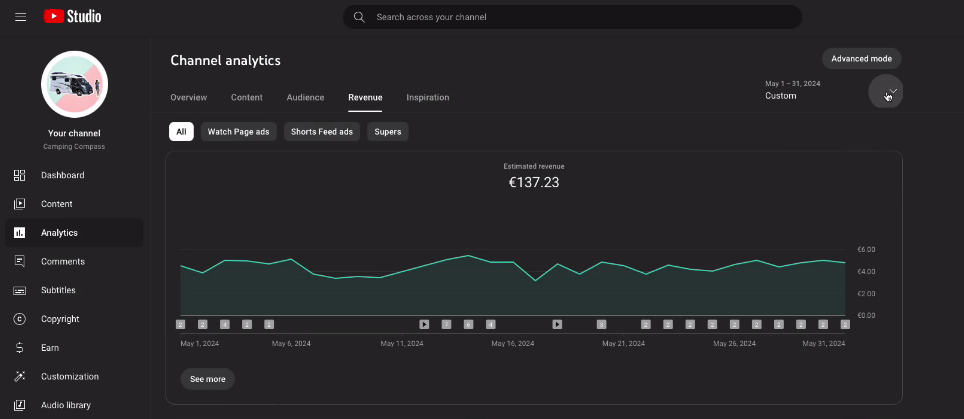Screen dimensions: 964x419
Task: Click the €0.00 axis label
Action: coord(866,315)
